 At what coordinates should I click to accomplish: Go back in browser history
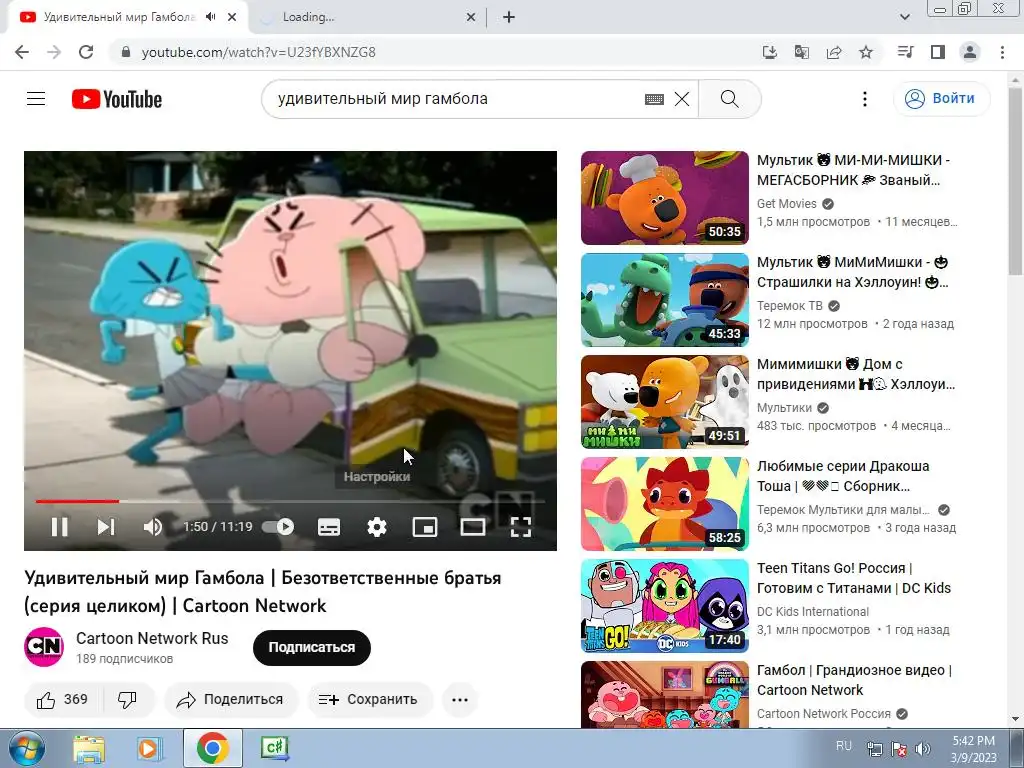[22, 52]
